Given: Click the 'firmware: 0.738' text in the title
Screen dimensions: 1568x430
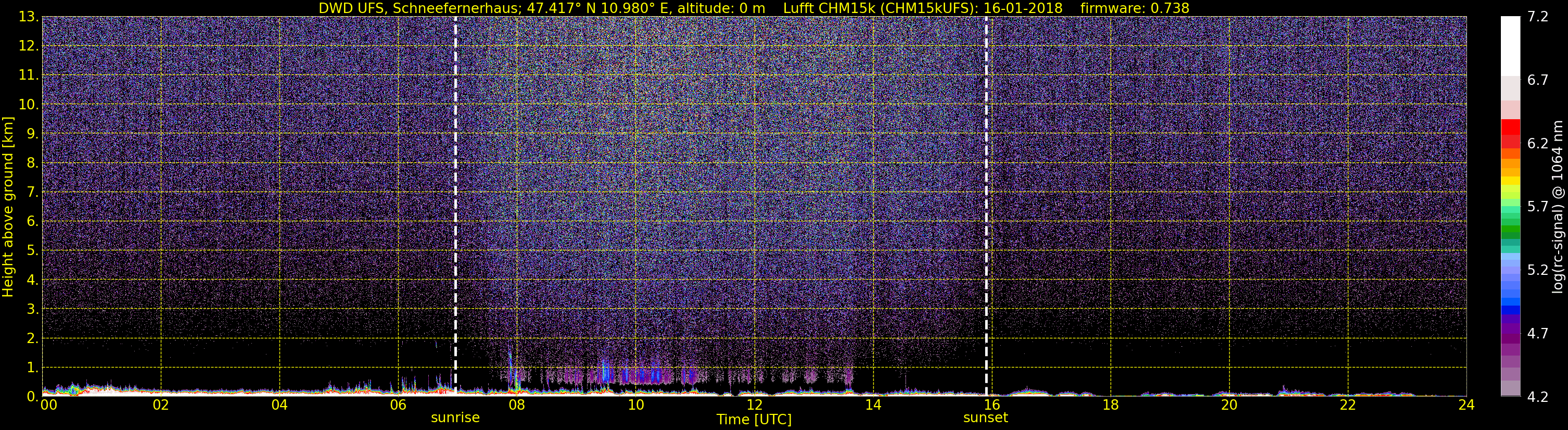Looking at the screenshot, I should (x=1134, y=8).
